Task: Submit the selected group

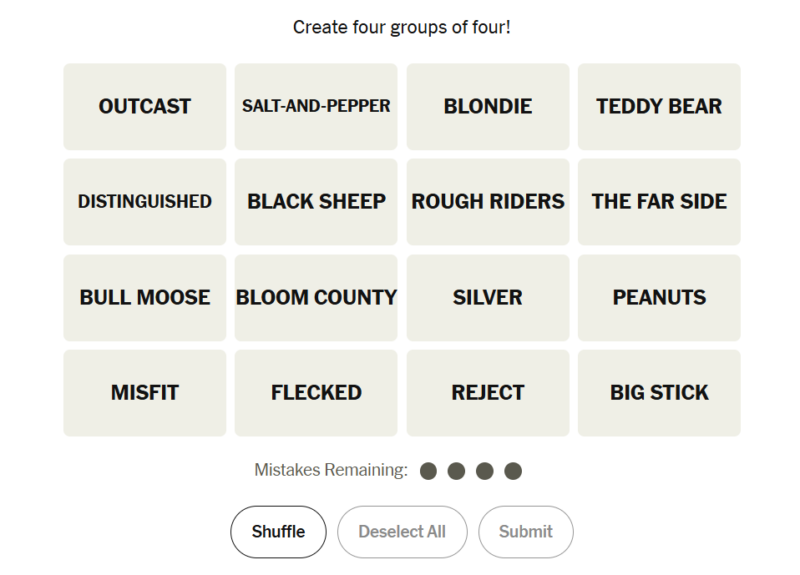Action: 526,531
